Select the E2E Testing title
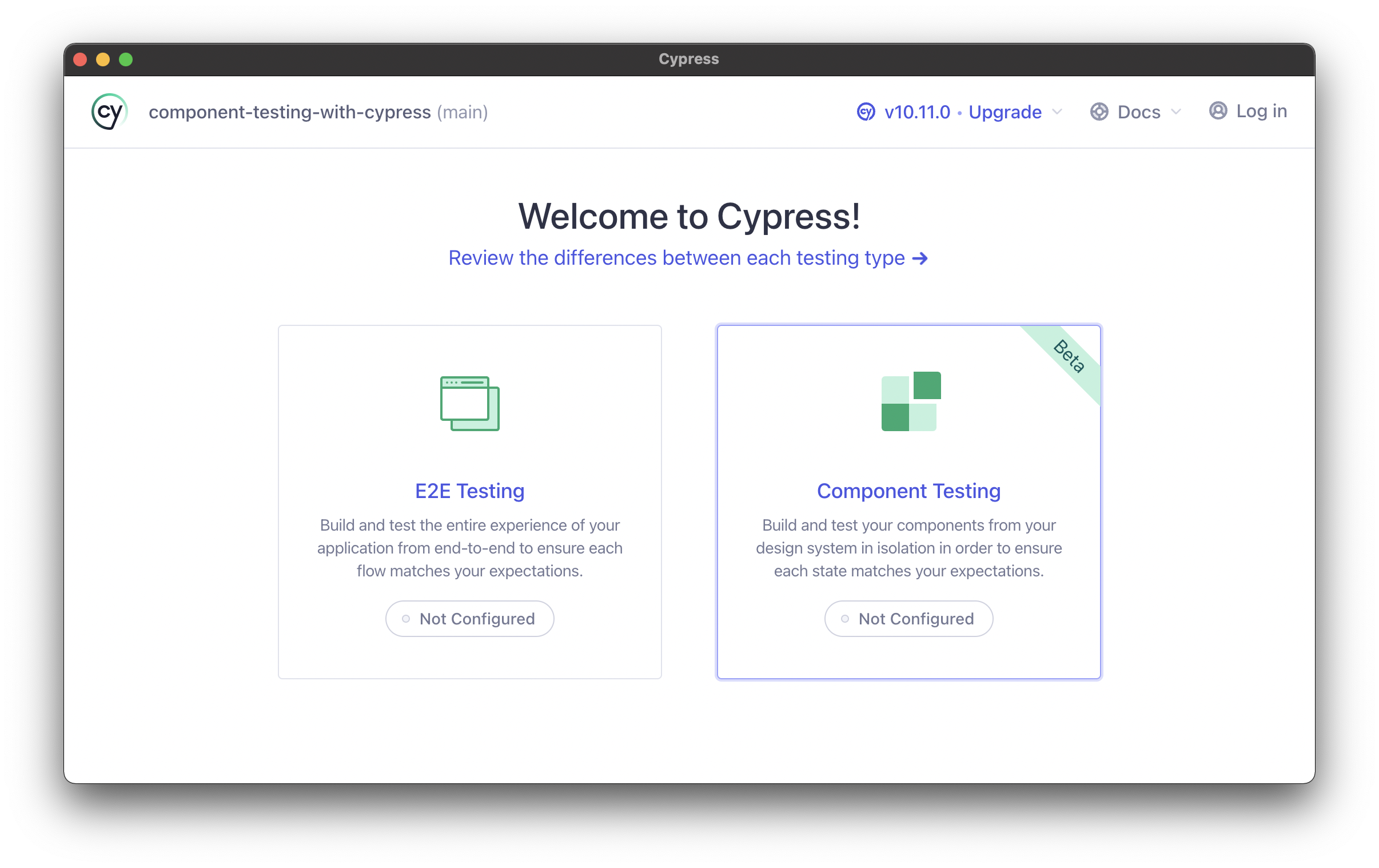 (x=469, y=491)
